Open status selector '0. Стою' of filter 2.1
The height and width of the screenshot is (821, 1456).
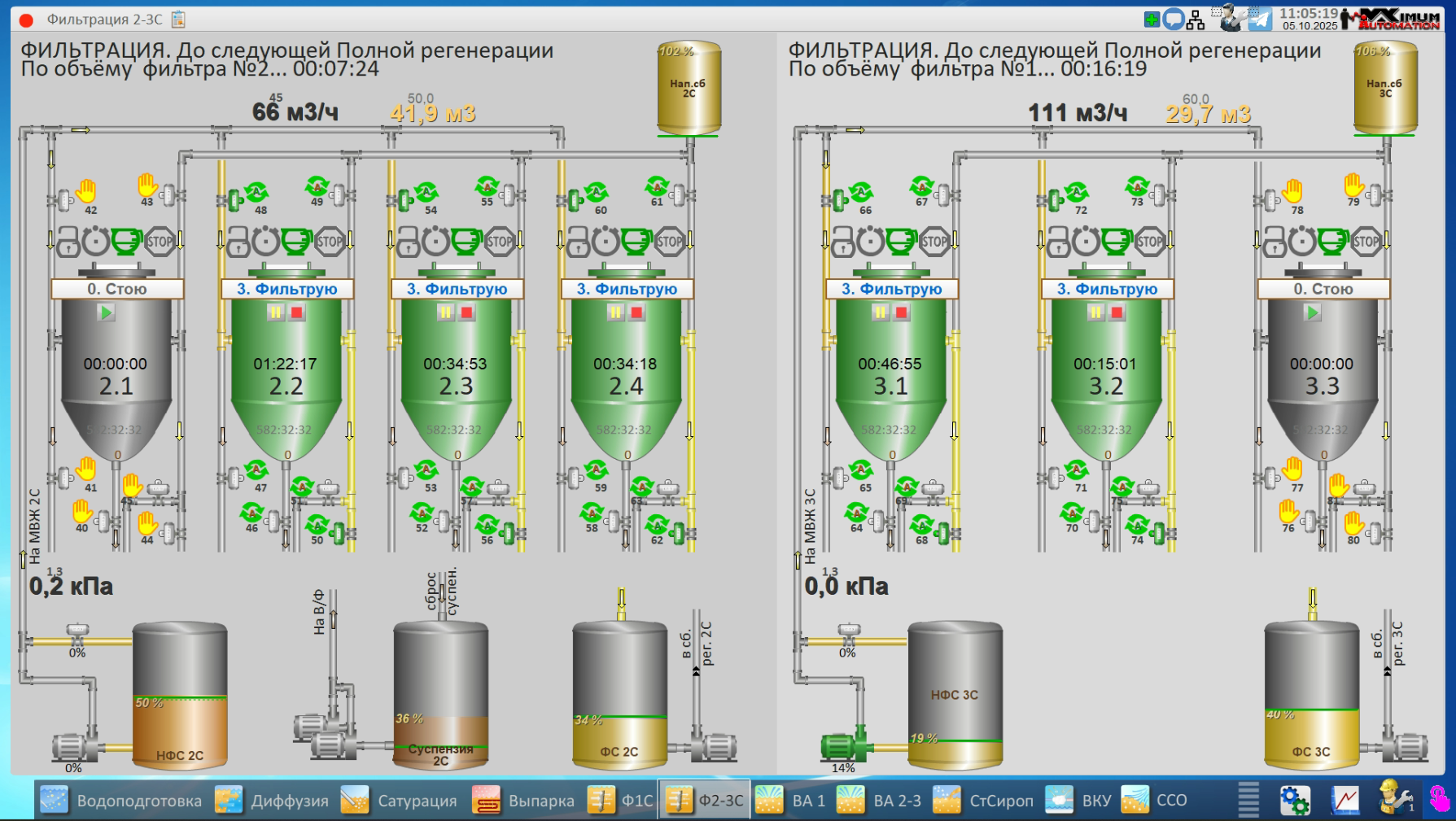click(x=118, y=289)
